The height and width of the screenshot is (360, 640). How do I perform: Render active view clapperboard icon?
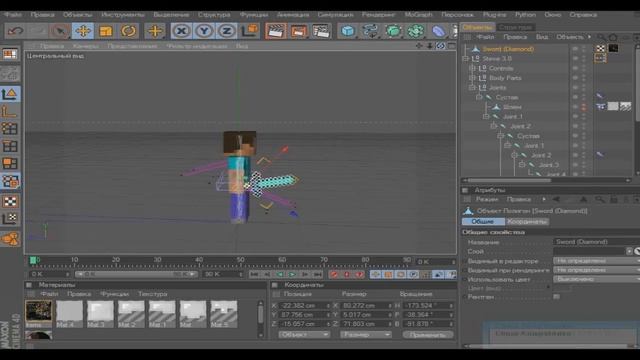click(x=276, y=31)
